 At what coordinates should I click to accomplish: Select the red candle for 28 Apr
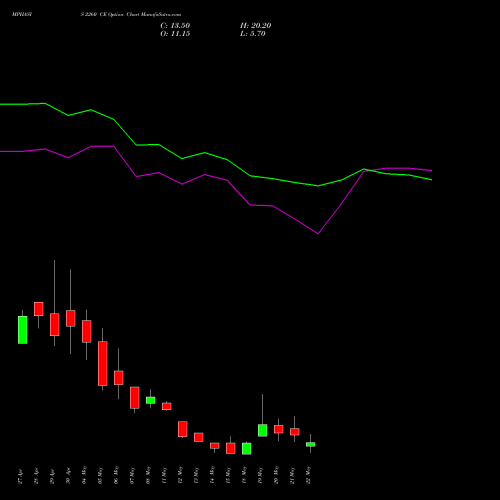click(x=39, y=309)
